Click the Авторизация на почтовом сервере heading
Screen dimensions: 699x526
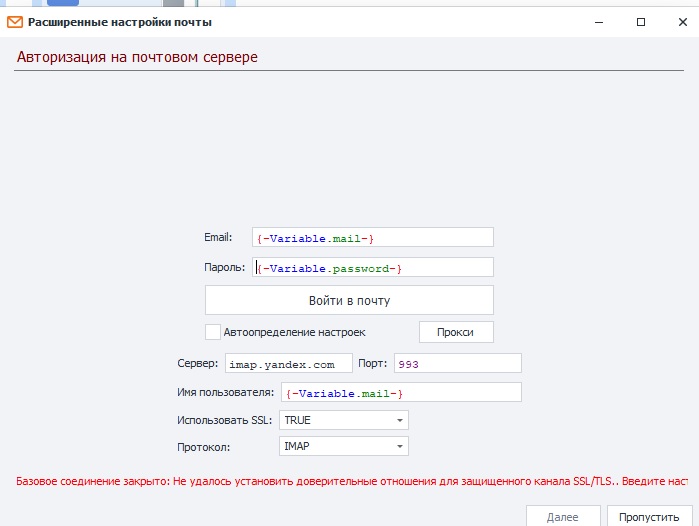click(137, 57)
